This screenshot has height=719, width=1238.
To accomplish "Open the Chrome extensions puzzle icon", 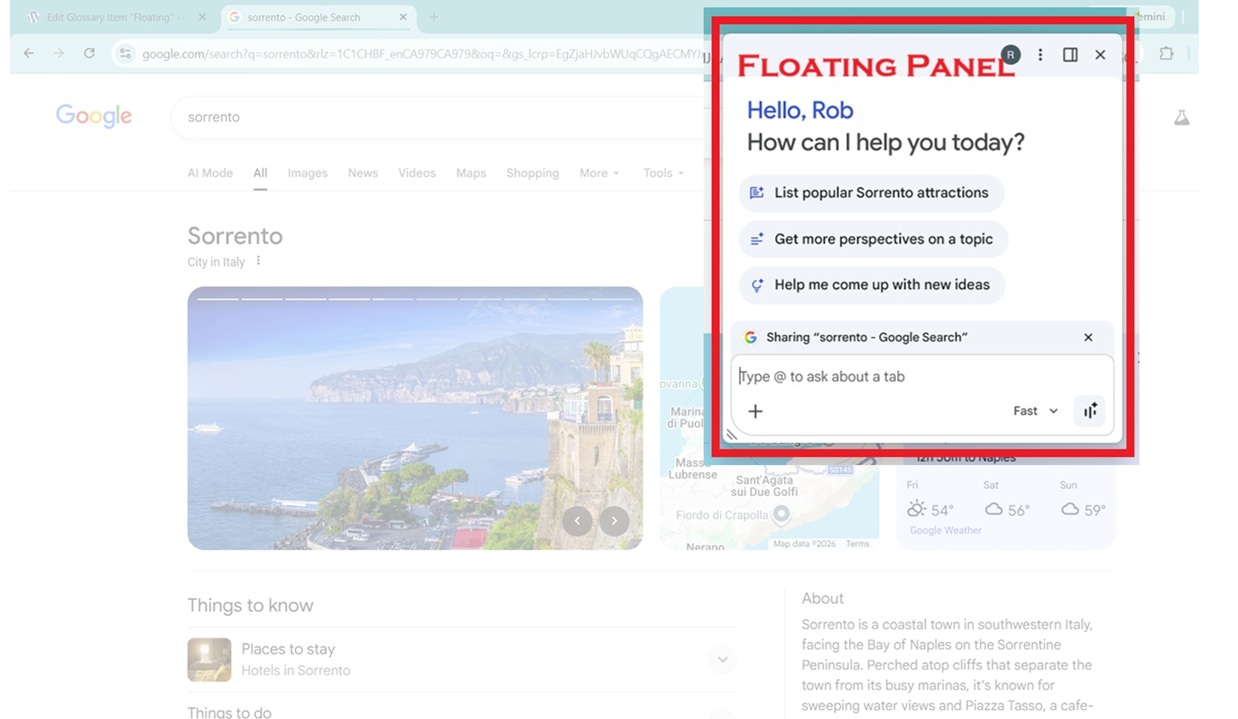I will coord(1166,54).
